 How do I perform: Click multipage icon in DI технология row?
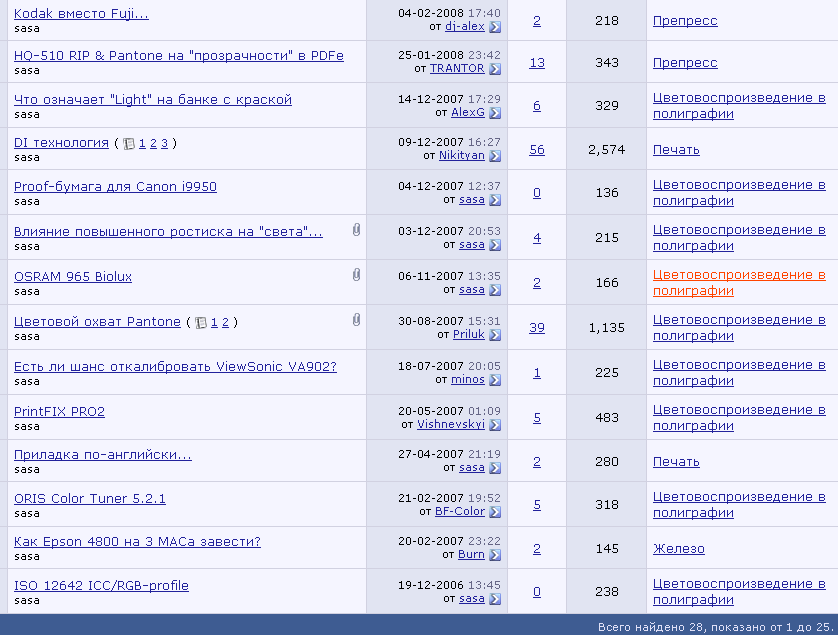[x=129, y=144]
